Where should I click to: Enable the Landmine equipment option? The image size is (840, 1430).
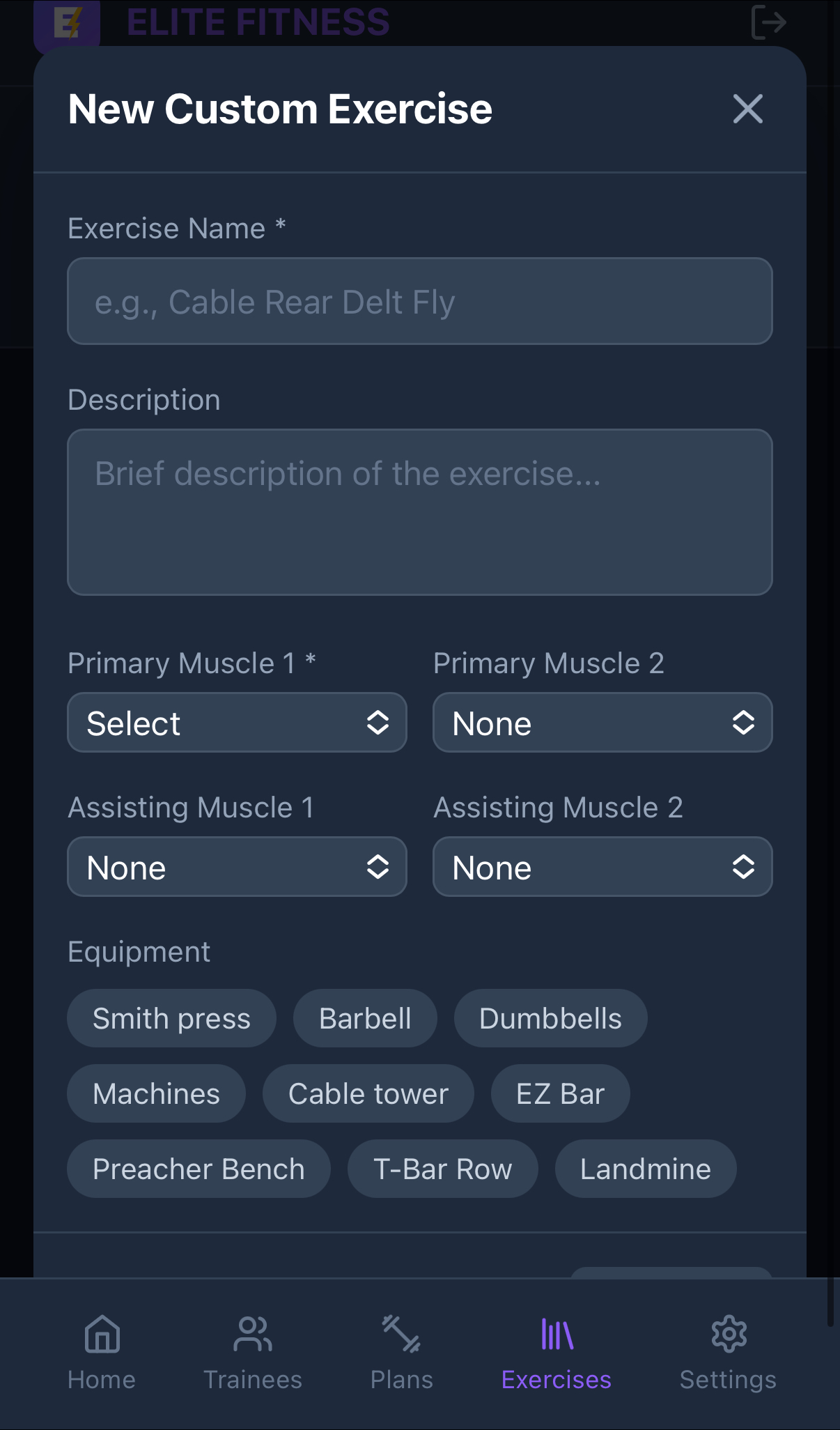point(644,1169)
